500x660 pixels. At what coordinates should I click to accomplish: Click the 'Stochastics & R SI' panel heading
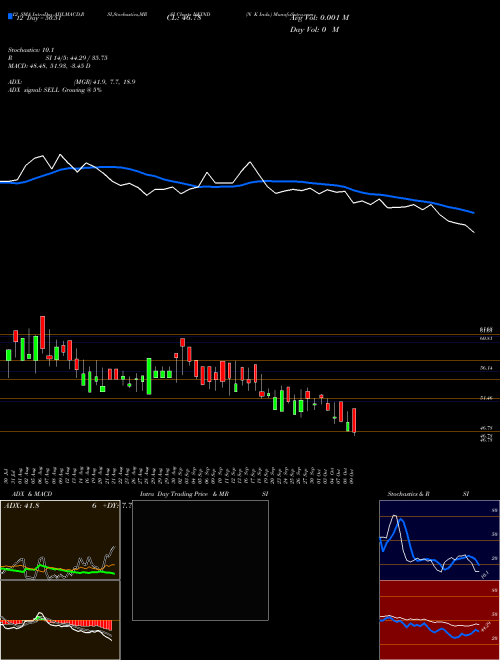[428, 494]
